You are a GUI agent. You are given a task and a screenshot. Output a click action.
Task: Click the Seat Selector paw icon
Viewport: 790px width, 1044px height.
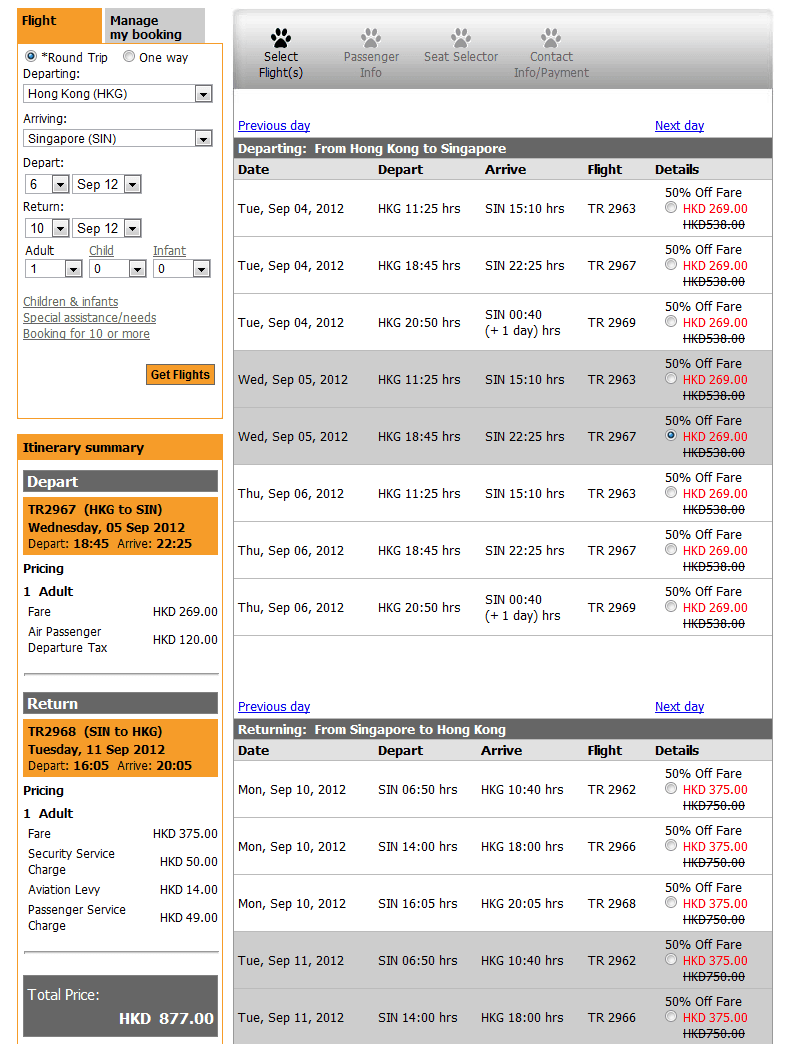[461, 38]
